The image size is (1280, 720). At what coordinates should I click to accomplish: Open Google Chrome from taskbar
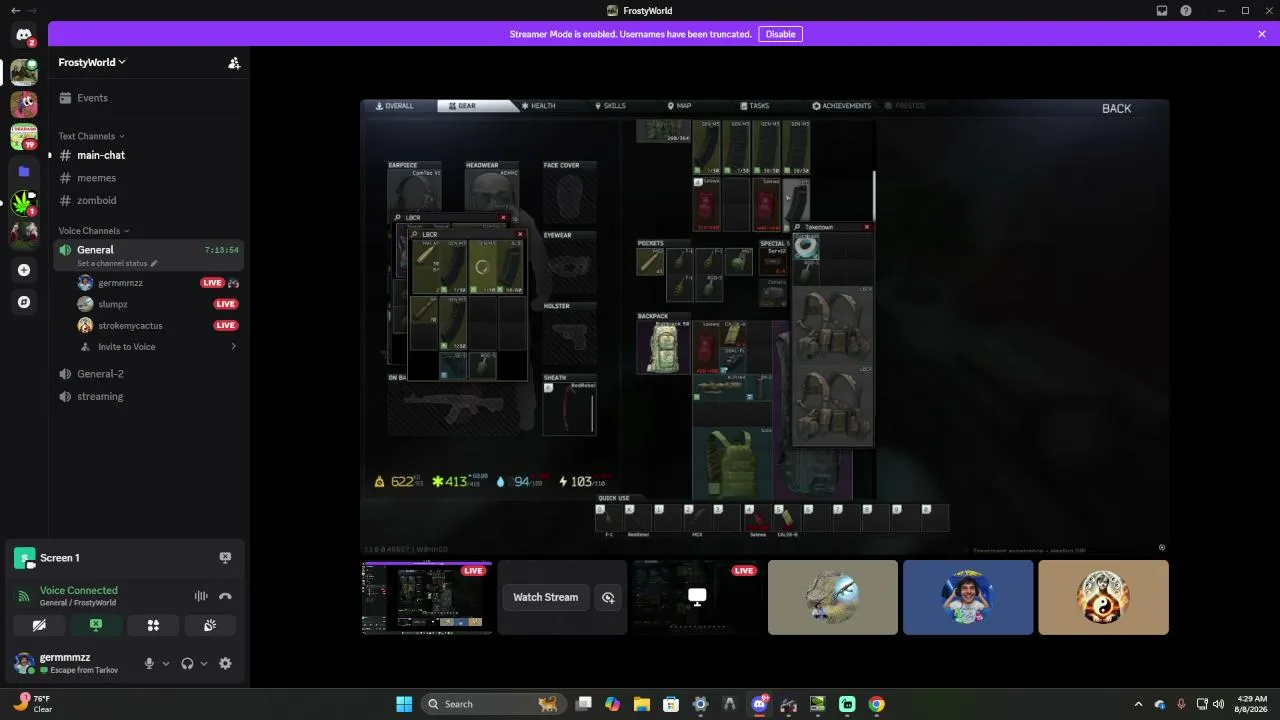(x=876, y=704)
